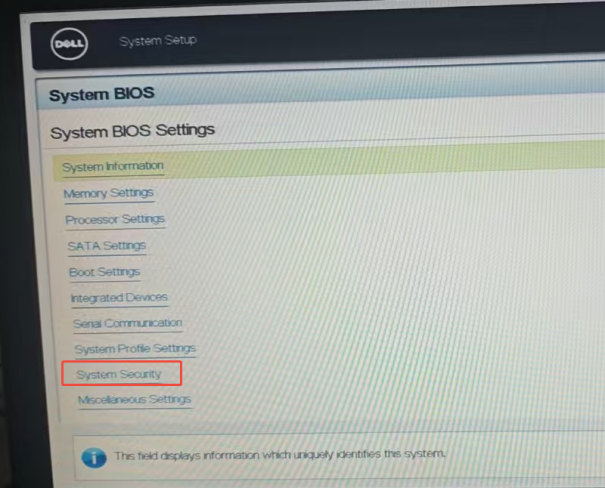Open the red-outlined System Security entry

[120, 374]
